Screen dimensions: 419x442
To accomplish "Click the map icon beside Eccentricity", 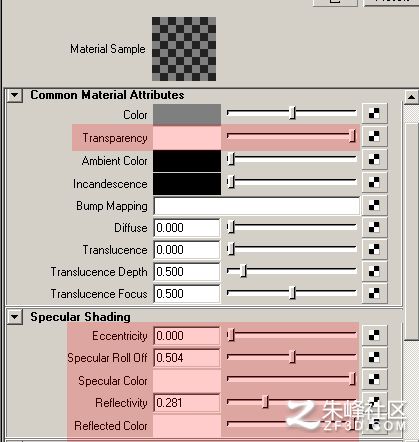I will [374, 335].
